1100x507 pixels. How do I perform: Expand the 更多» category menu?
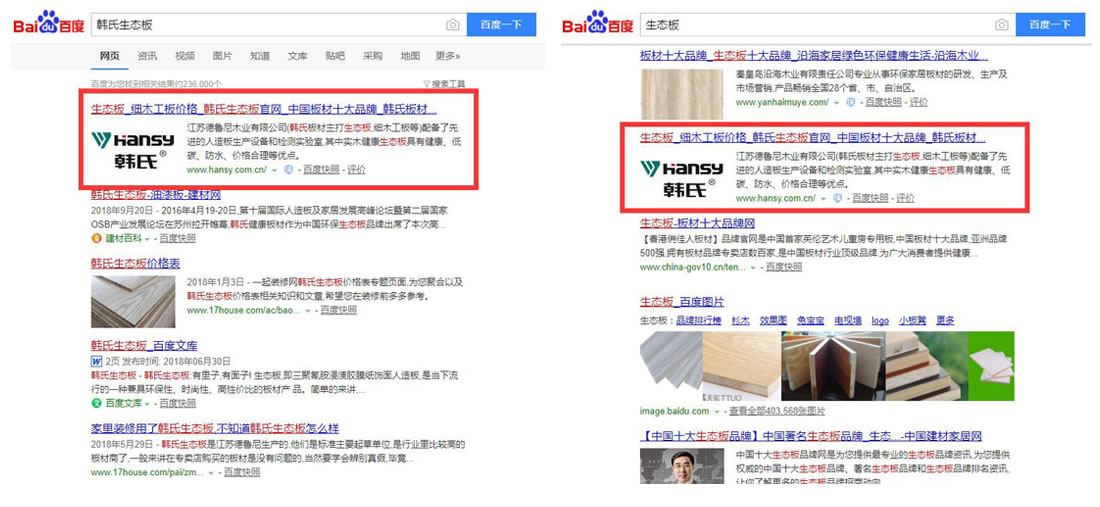click(448, 56)
